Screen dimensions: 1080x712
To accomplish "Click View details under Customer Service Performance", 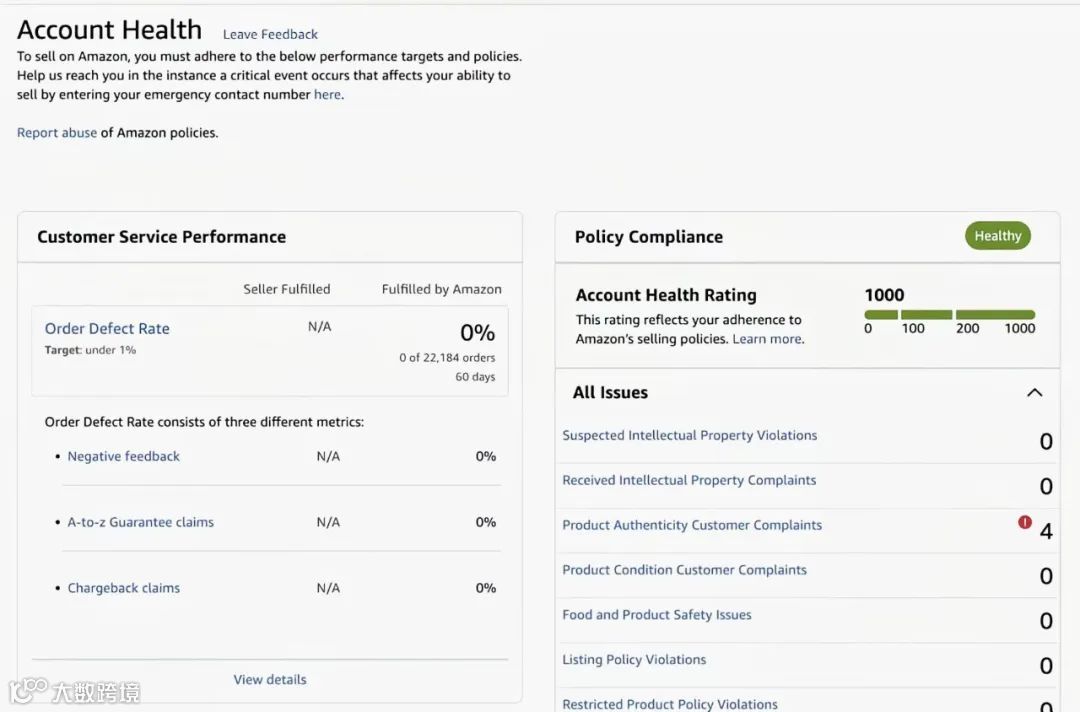I will [270, 679].
